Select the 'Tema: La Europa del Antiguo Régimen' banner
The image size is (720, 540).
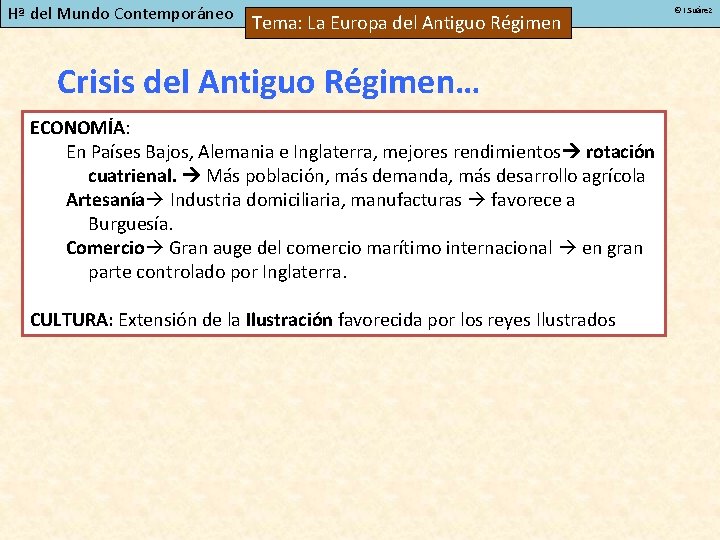pyautogui.click(x=408, y=23)
